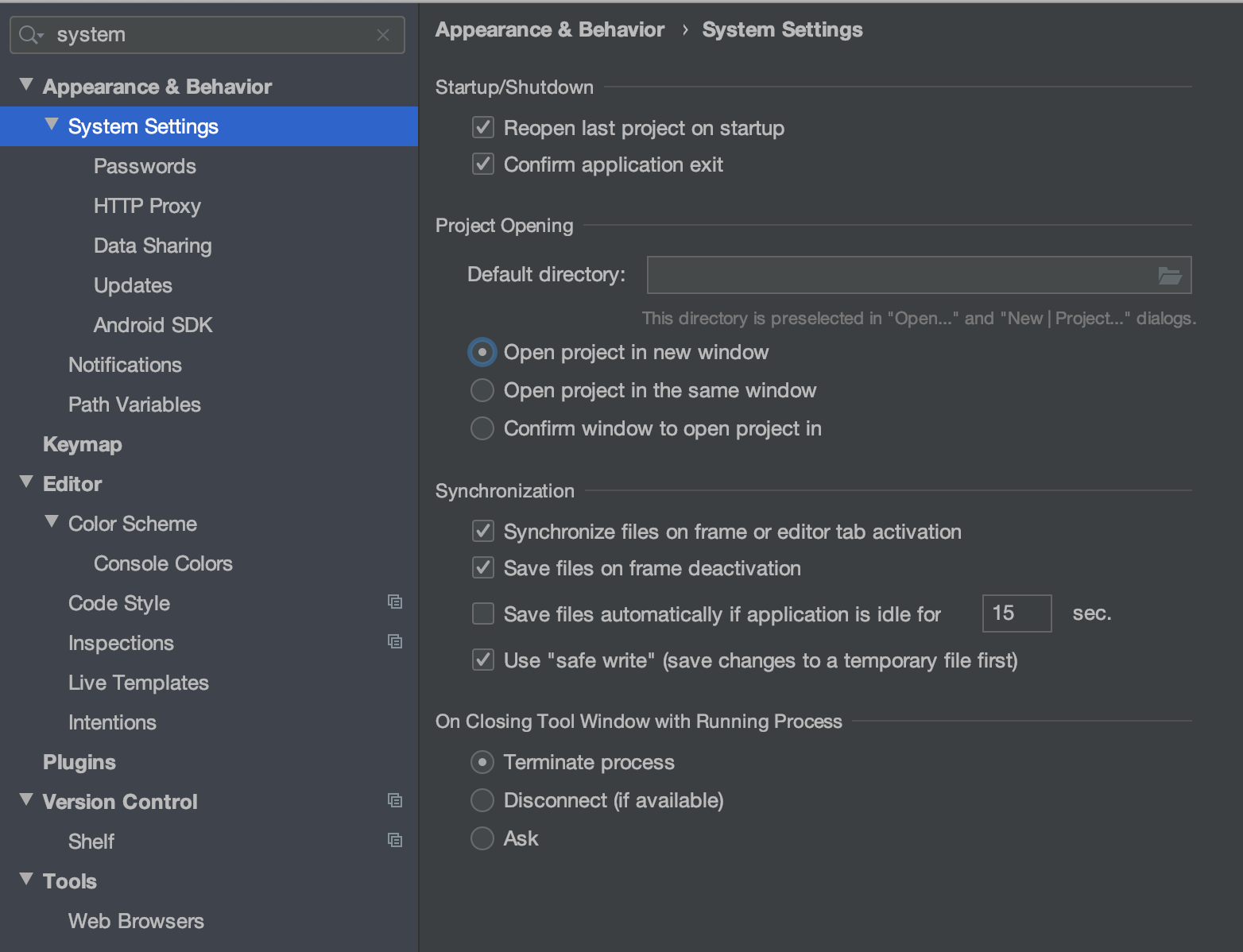Viewport: 1243px width, 952px height.
Task: Toggle the Use "safe write" checkbox
Action: [x=483, y=660]
